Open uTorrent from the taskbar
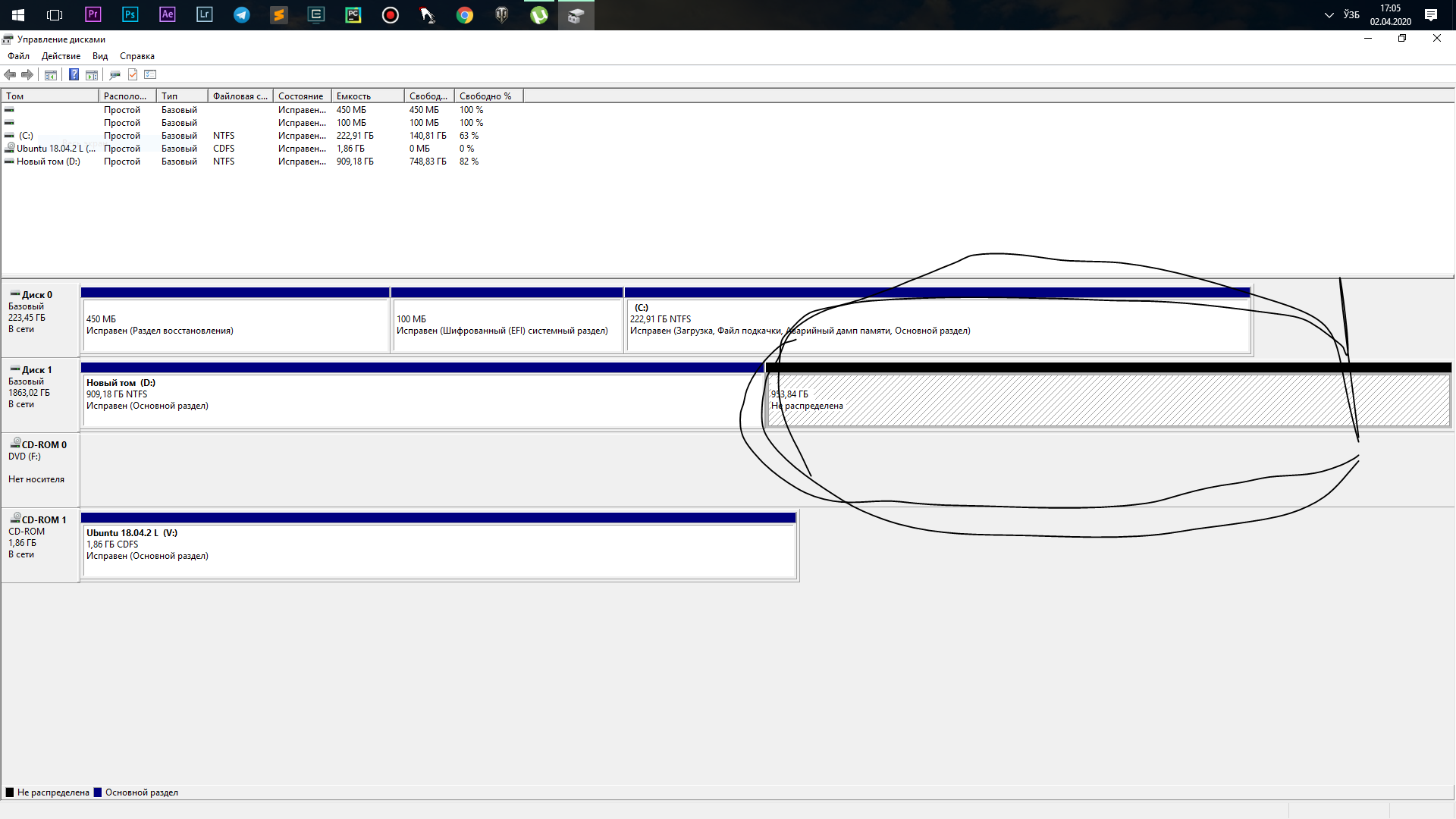This screenshot has width=1456, height=819. coord(538,14)
